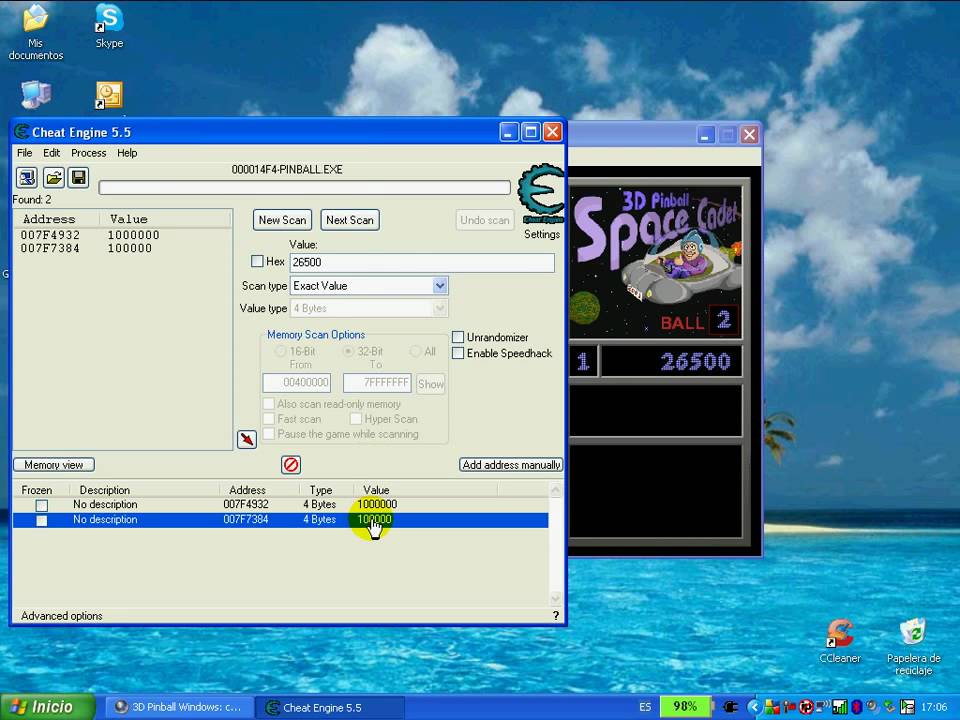The image size is (960, 720).
Task: Click the red no-entry clear list icon
Action: [291, 465]
